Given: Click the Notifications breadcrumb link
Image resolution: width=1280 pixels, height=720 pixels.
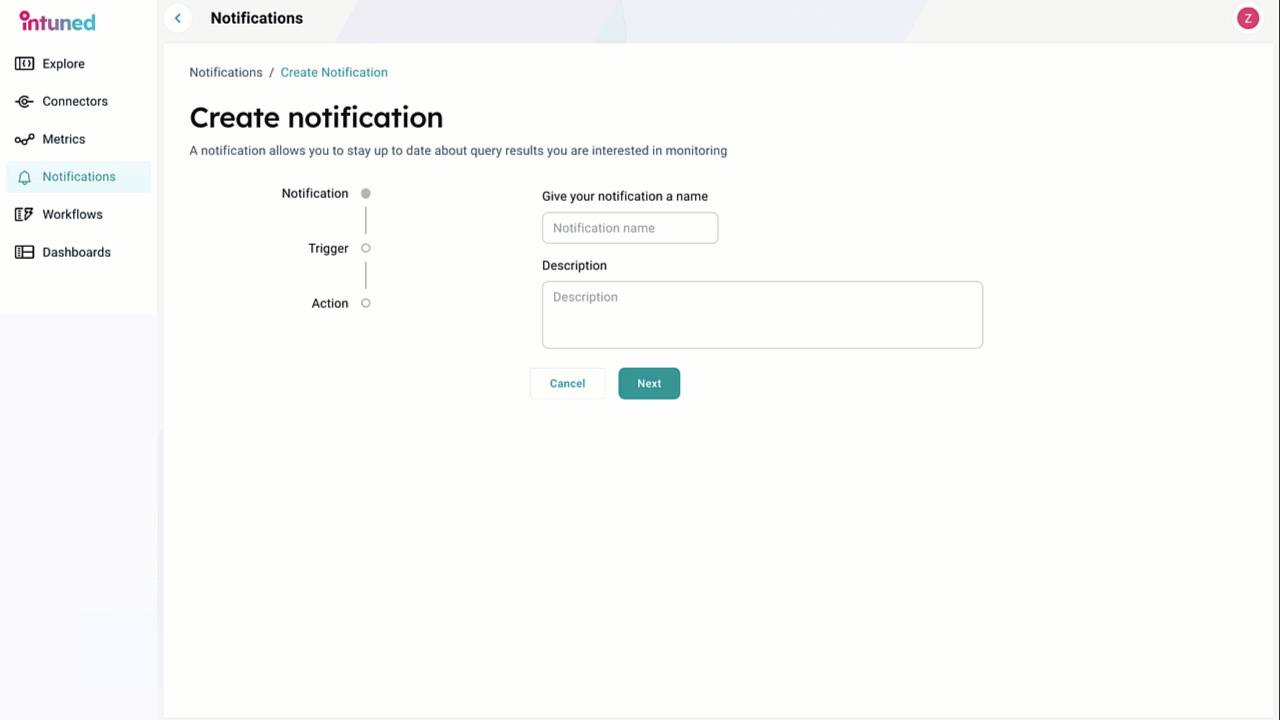Looking at the screenshot, I should [226, 73].
